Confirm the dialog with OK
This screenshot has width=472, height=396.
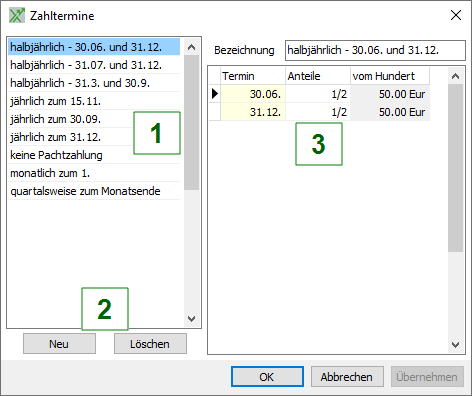[x=267, y=377]
